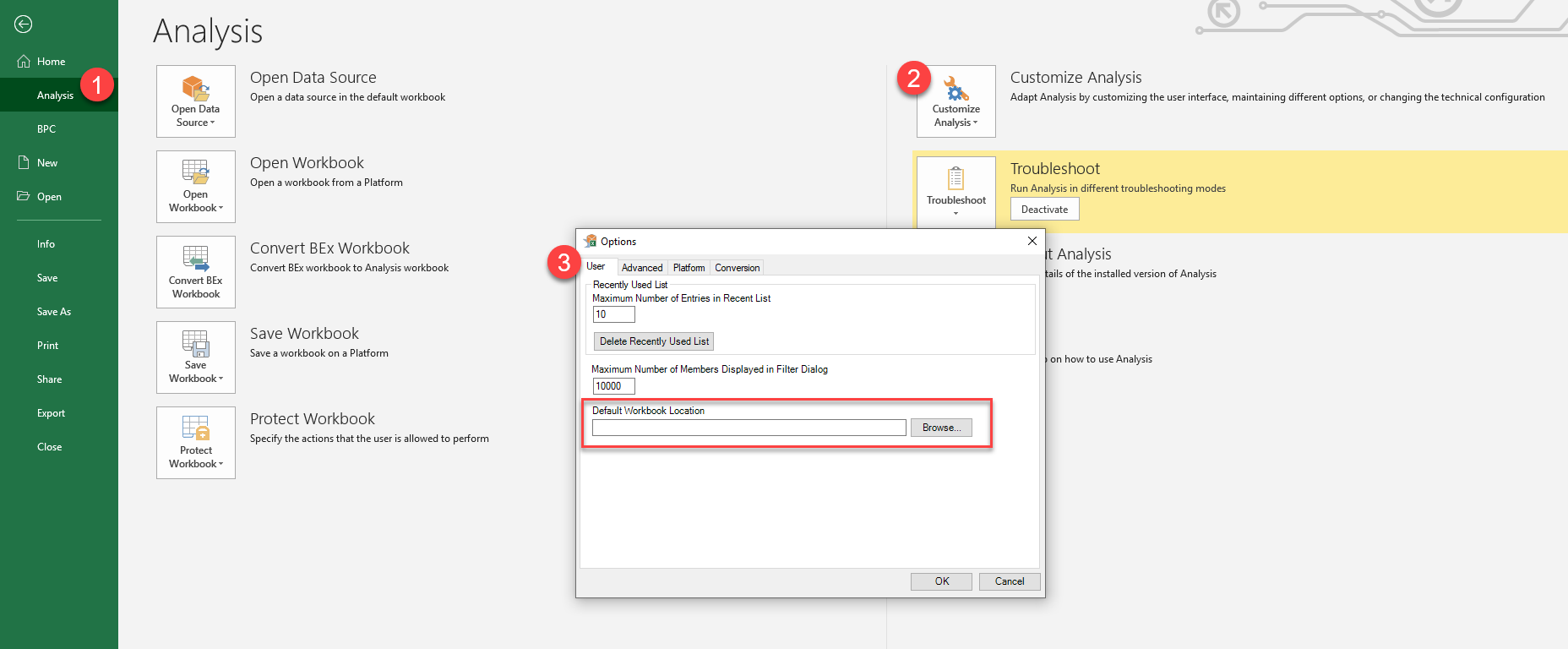Click the 'Troubleshoot' heading text
Screen dimensions: 1568x649
(x=1055, y=169)
